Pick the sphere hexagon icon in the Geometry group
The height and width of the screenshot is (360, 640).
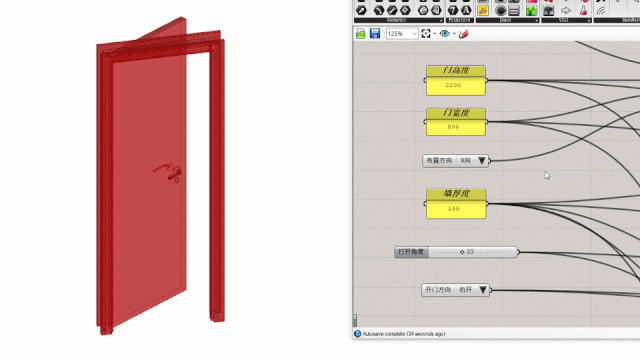coord(422,10)
